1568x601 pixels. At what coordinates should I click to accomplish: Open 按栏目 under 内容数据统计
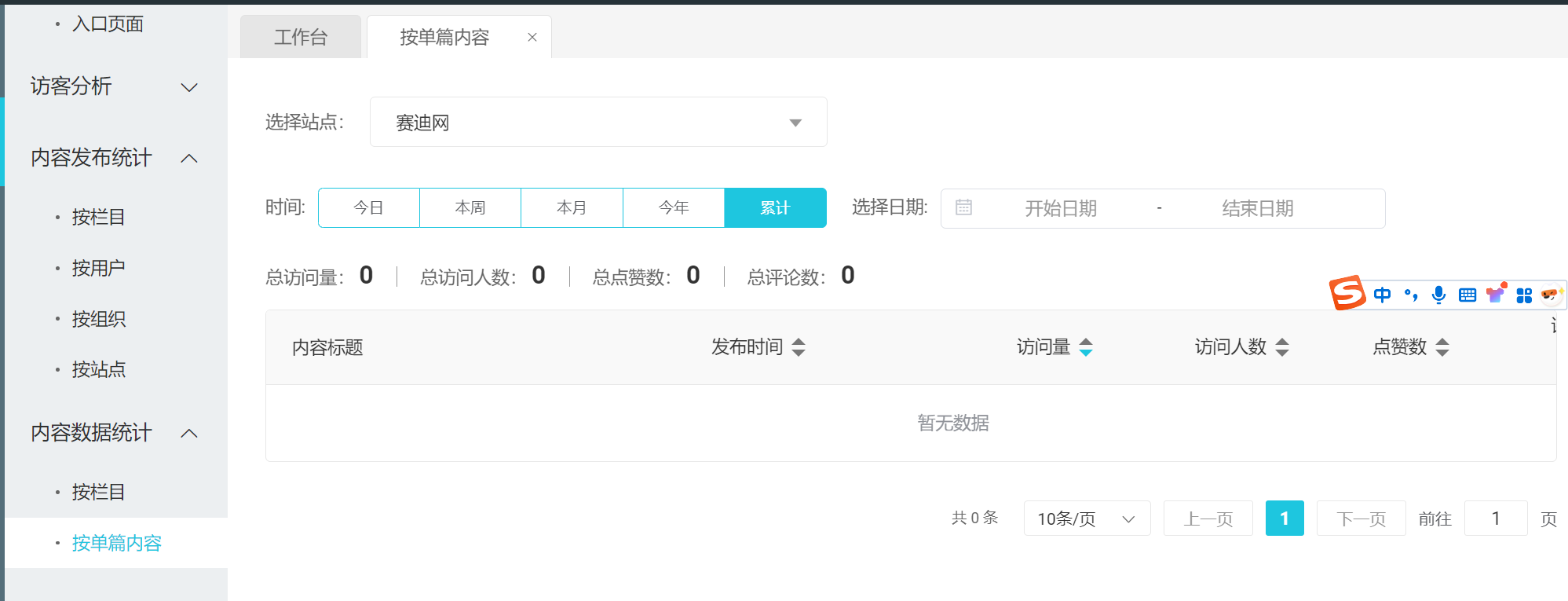pyautogui.click(x=99, y=492)
